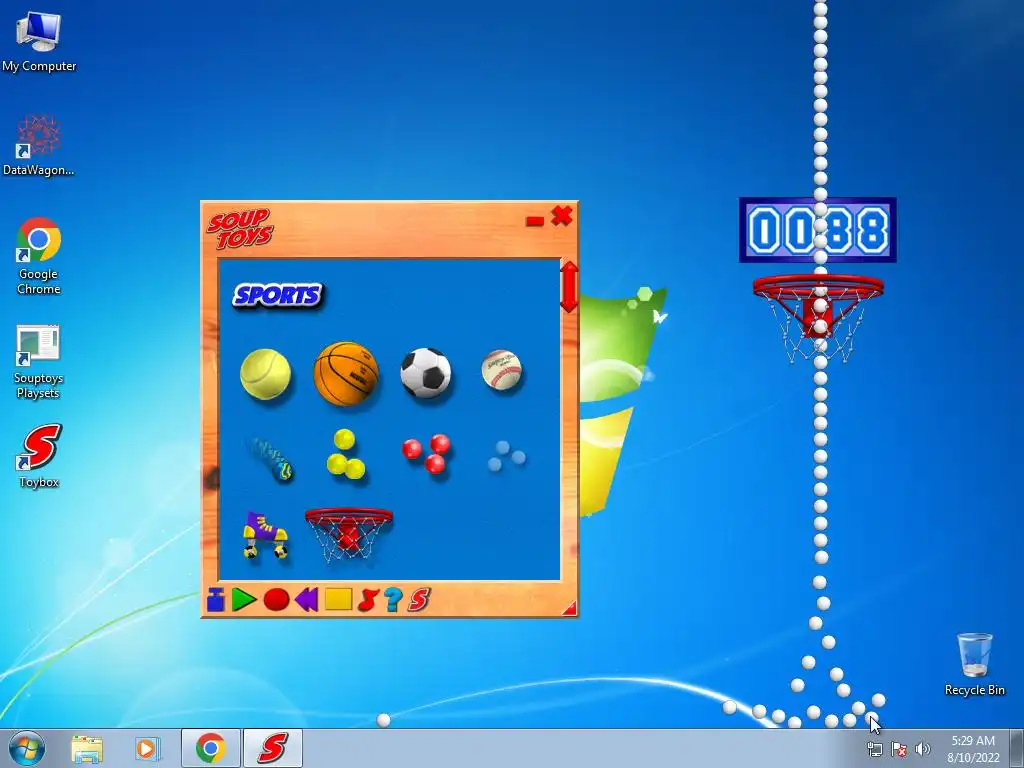Open help with blue question mark
The width and height of the screenshot is (1024, 768).
pyautogui.click(x=393, y=600)
